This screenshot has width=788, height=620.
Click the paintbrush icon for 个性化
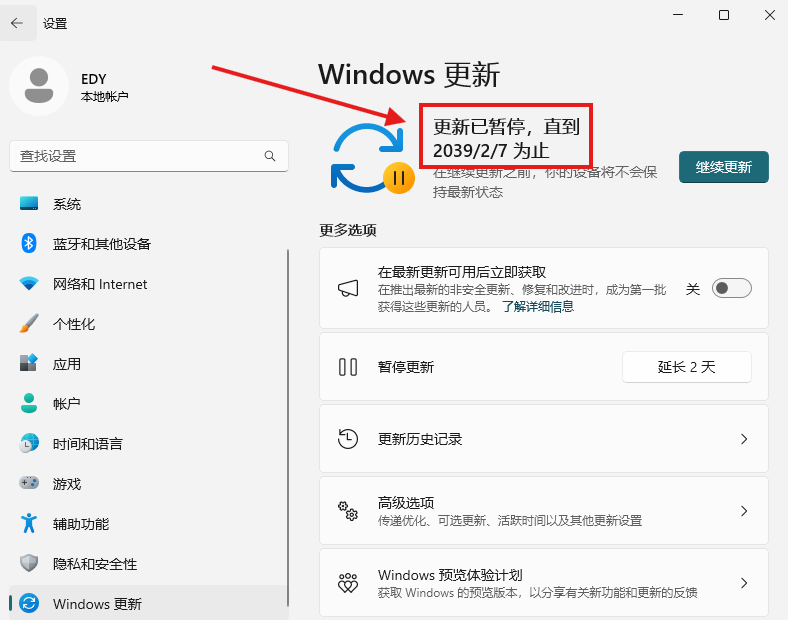click(x=29, y=324)
